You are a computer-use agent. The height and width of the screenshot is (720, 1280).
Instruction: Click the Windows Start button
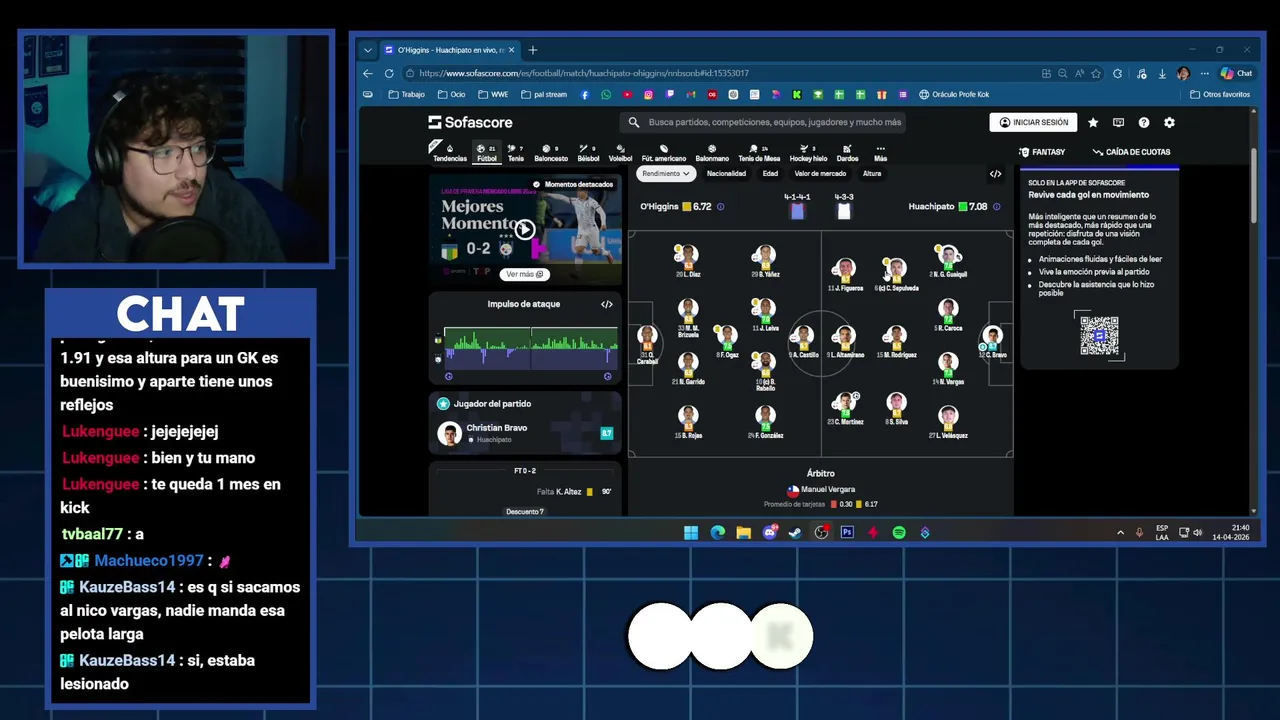tap(691, 533)
